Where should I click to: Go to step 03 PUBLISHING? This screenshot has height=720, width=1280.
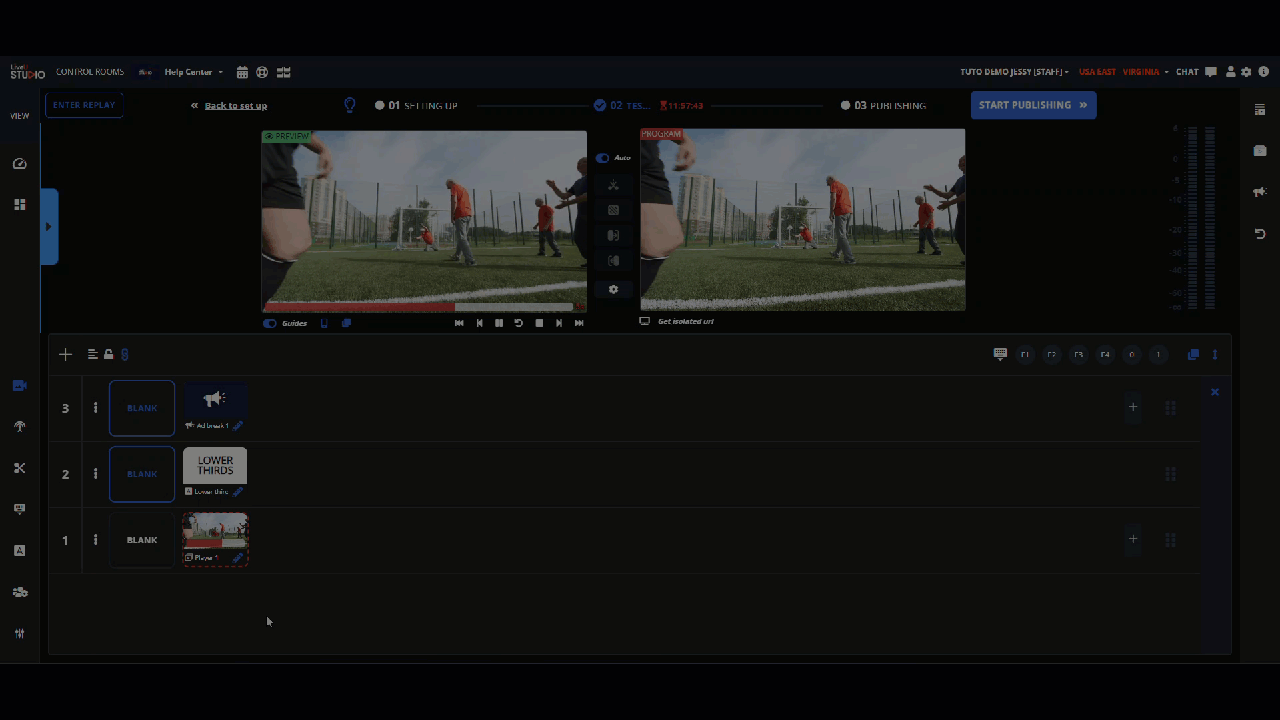[883, 105]
